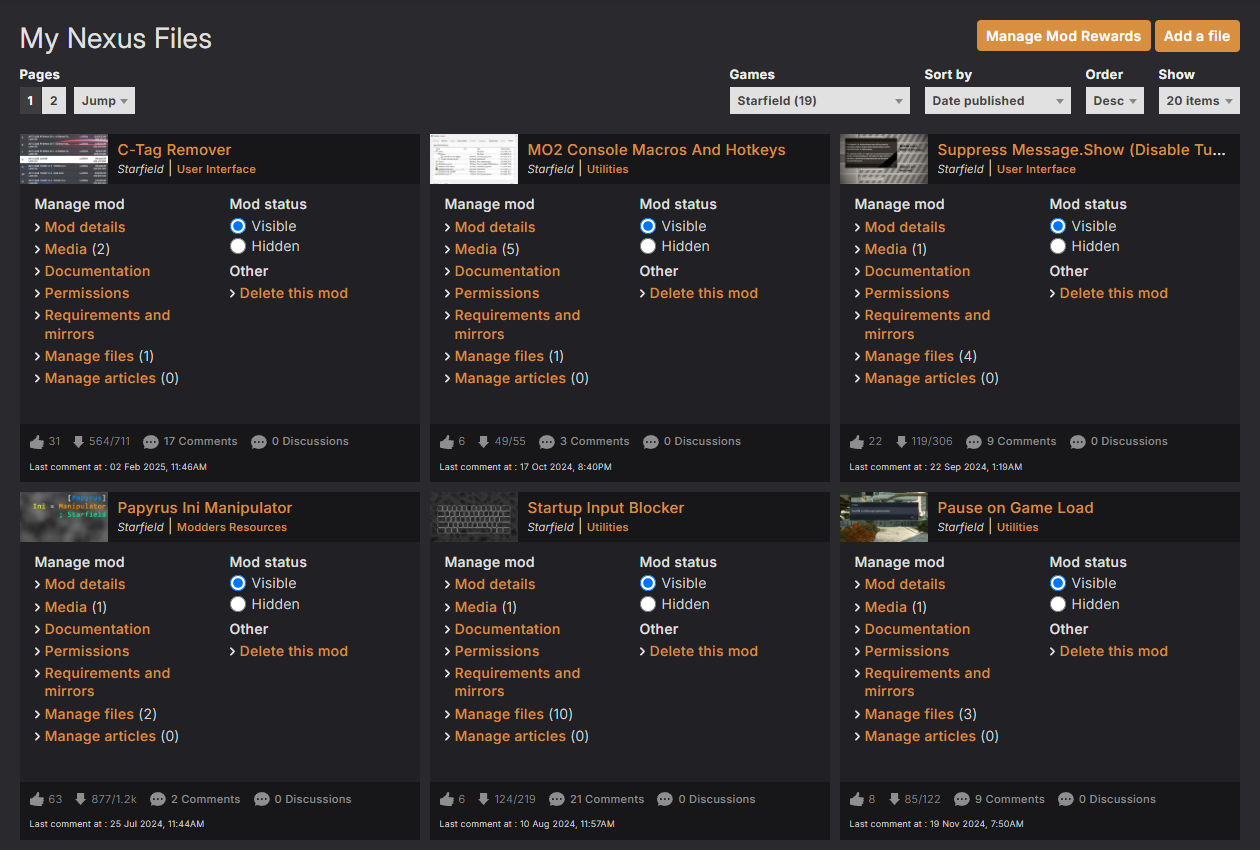Click Delete this mod on MO2 Console Macros
The image size is (1260, 850).
coord(703,293)
